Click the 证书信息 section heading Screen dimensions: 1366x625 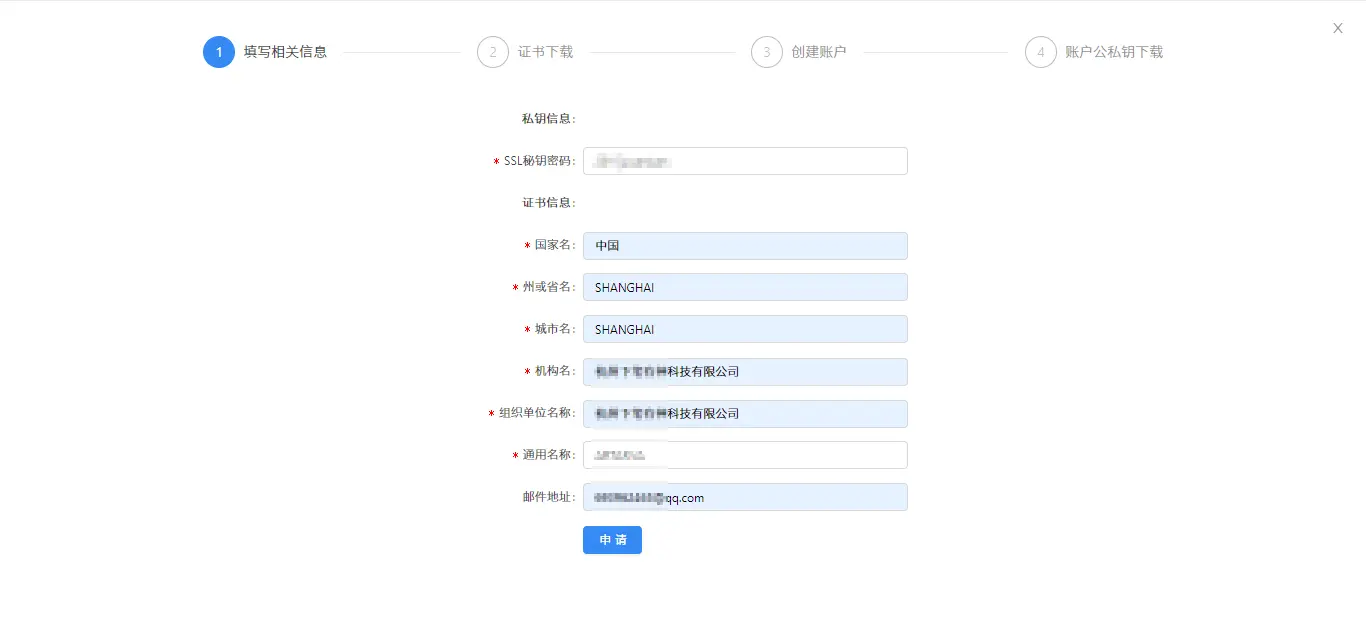[x=549, y=203]
